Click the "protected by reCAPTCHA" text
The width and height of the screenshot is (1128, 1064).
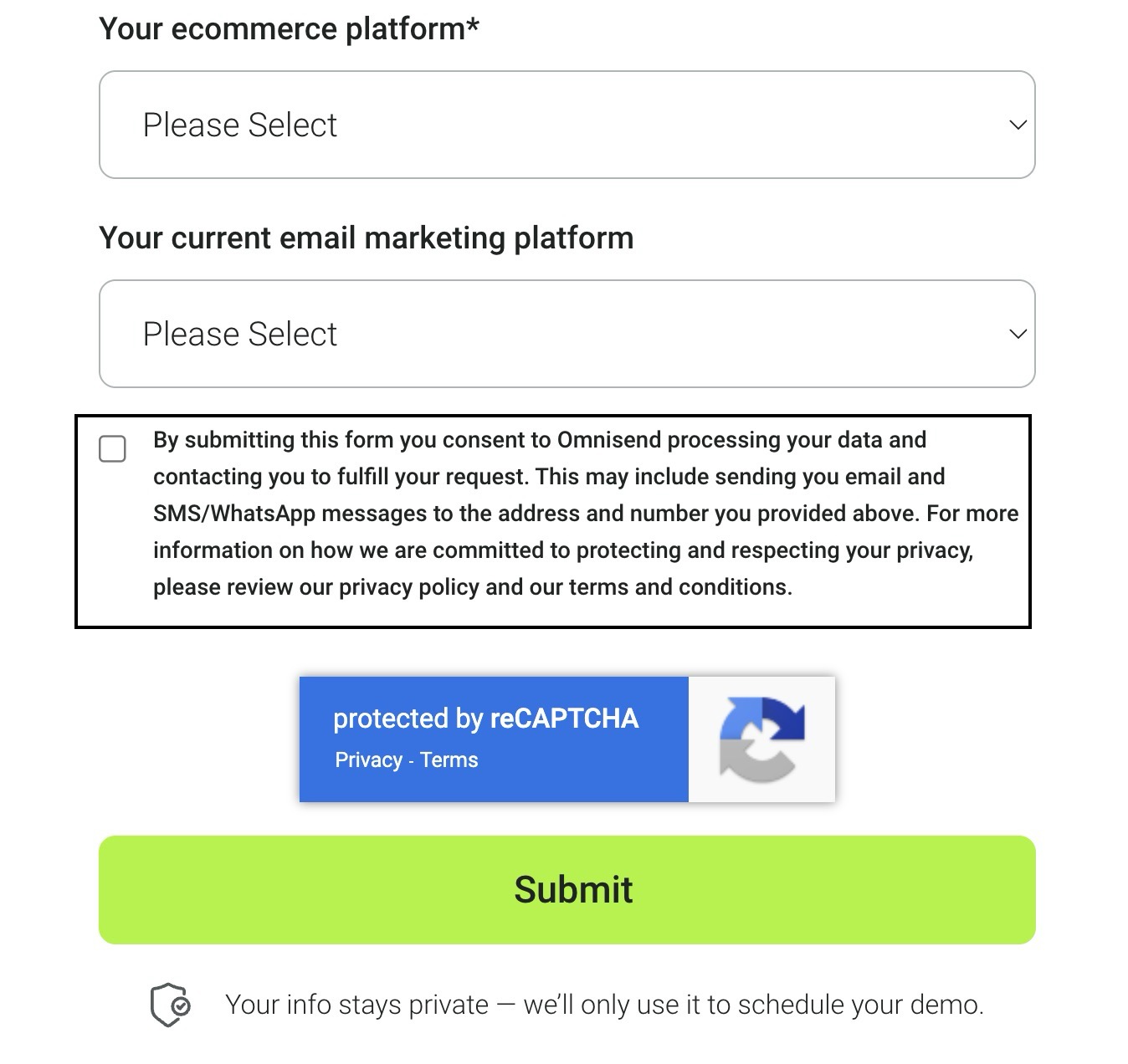coord(485,719)
